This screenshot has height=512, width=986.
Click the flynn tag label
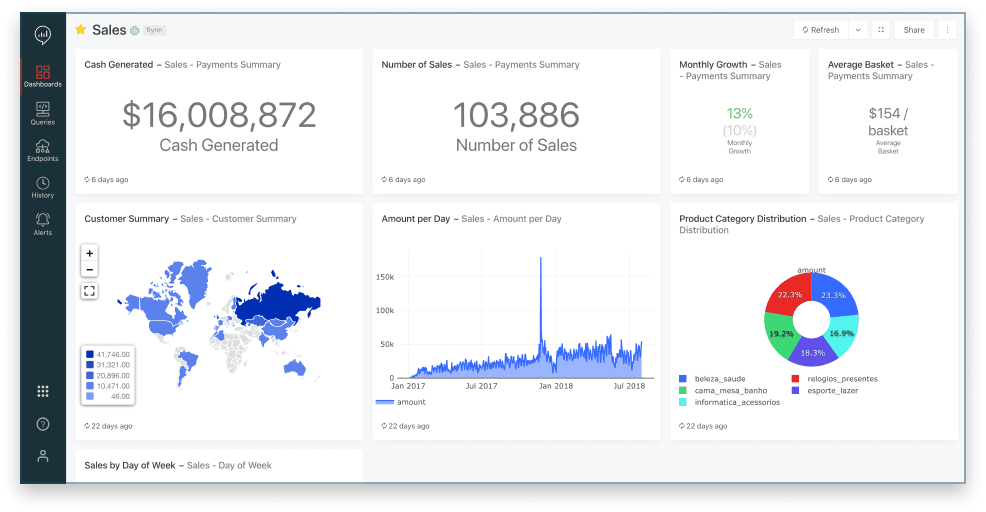click(x=154, y=30)
